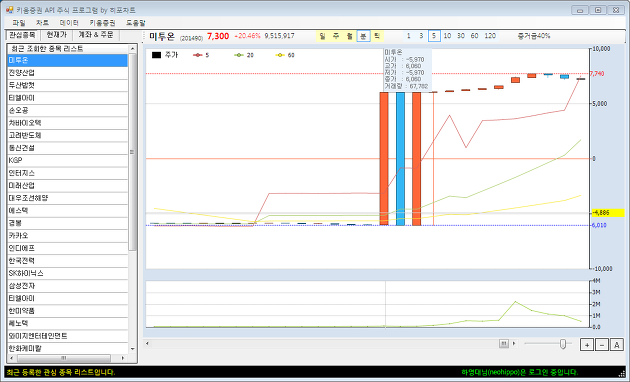Click the chart horizontal scrollbar right arrow

pos(514,343)
